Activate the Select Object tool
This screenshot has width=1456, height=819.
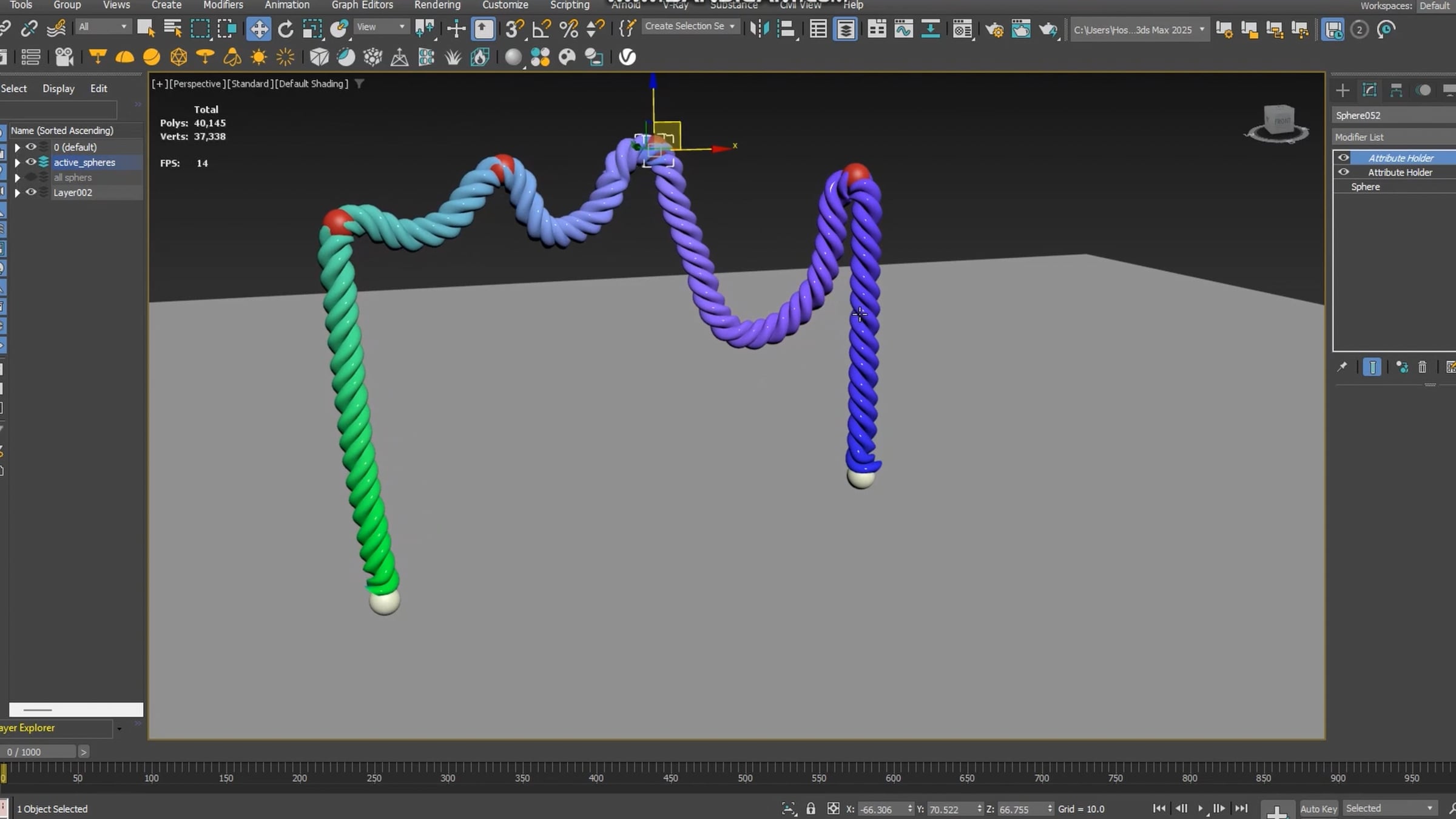coord(146,29)
